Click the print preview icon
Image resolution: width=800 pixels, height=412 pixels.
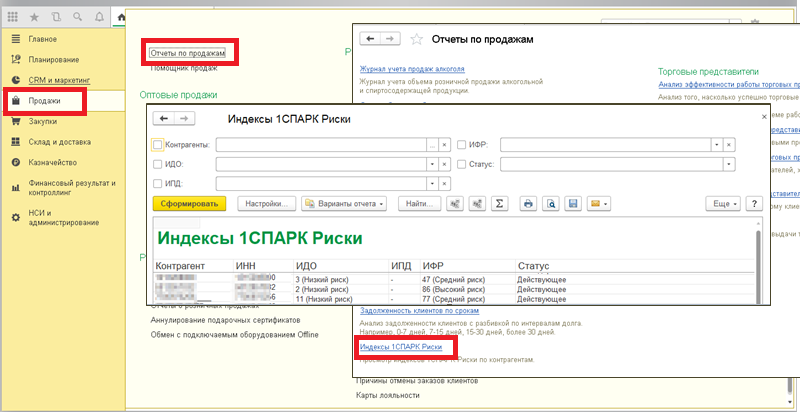point(550,203)
